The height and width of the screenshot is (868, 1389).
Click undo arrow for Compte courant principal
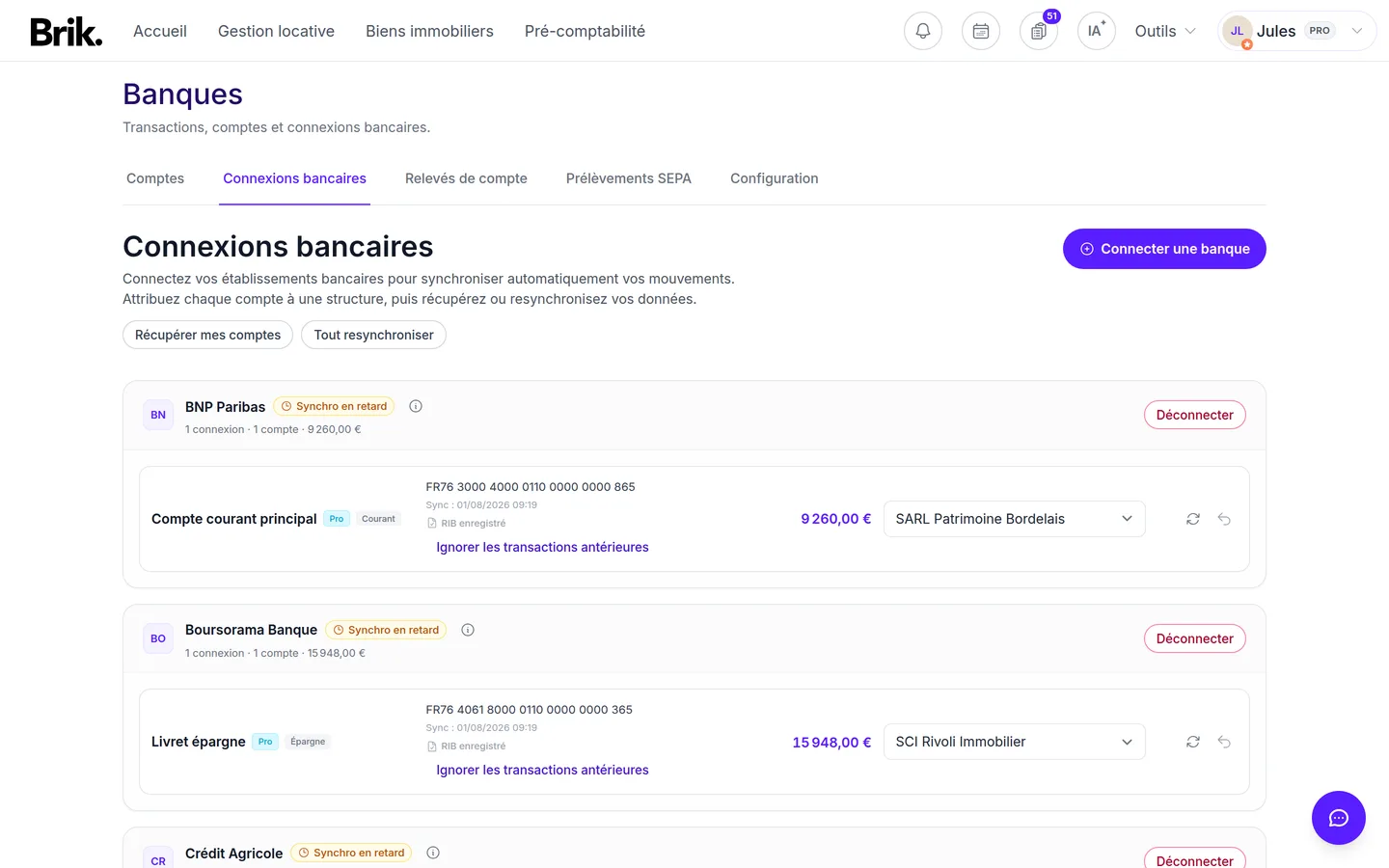pos(1224,519)
